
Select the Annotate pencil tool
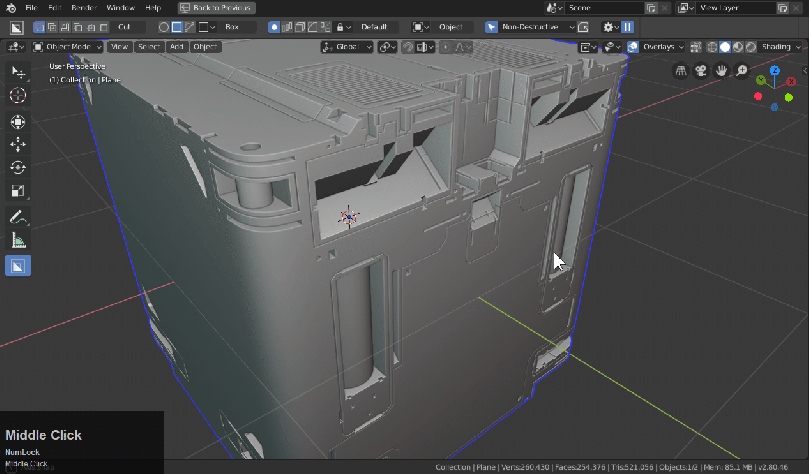point(18,217)
